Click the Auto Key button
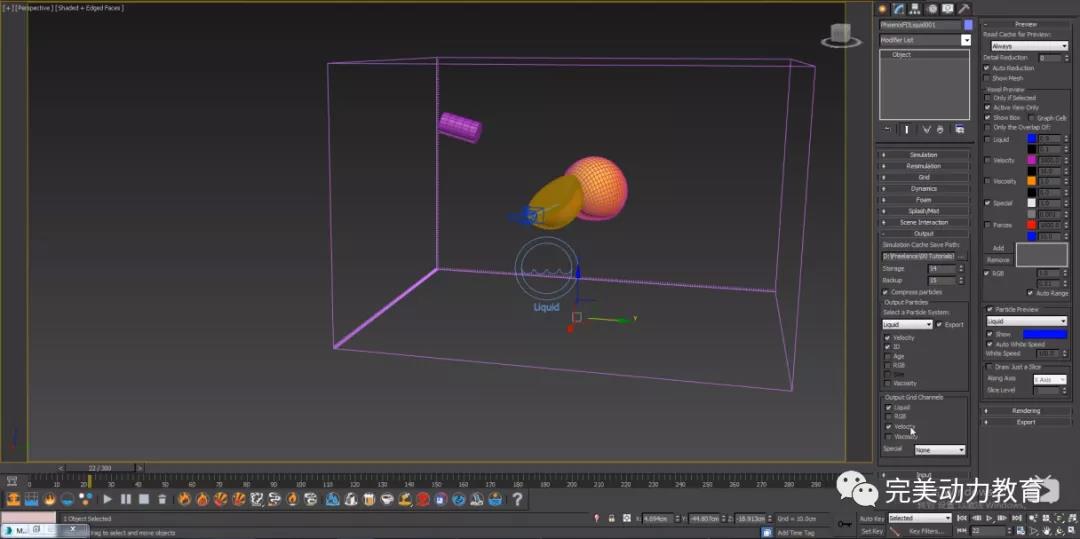The image size is (1080, 539). tap(870, 518)
